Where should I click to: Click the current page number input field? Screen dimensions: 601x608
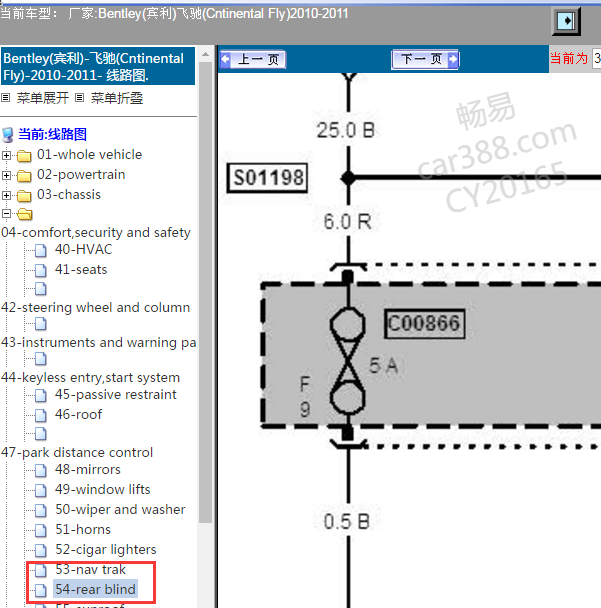click(596, 59)
